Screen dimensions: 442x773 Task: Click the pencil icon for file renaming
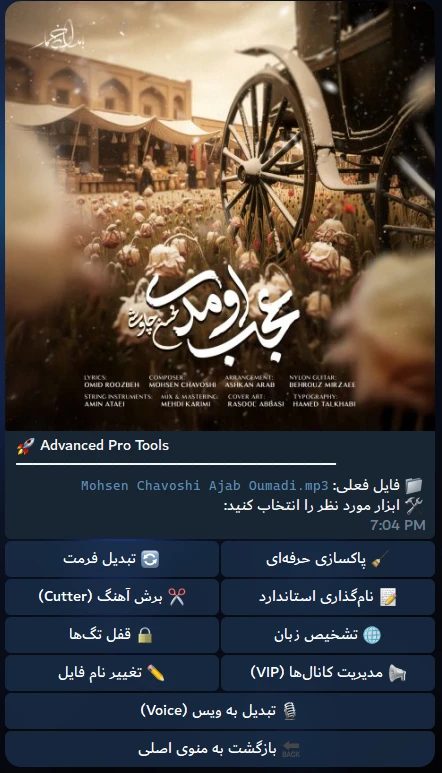coord(156,672)
